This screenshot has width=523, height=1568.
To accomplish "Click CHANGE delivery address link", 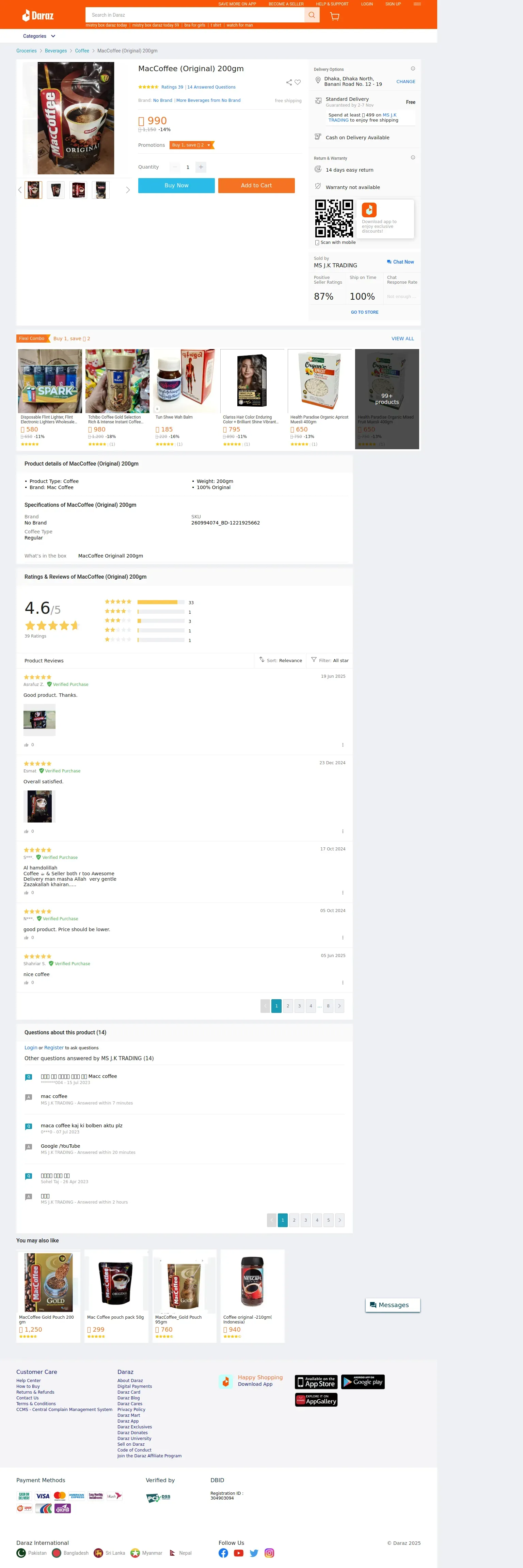I will tap(406, 81).
